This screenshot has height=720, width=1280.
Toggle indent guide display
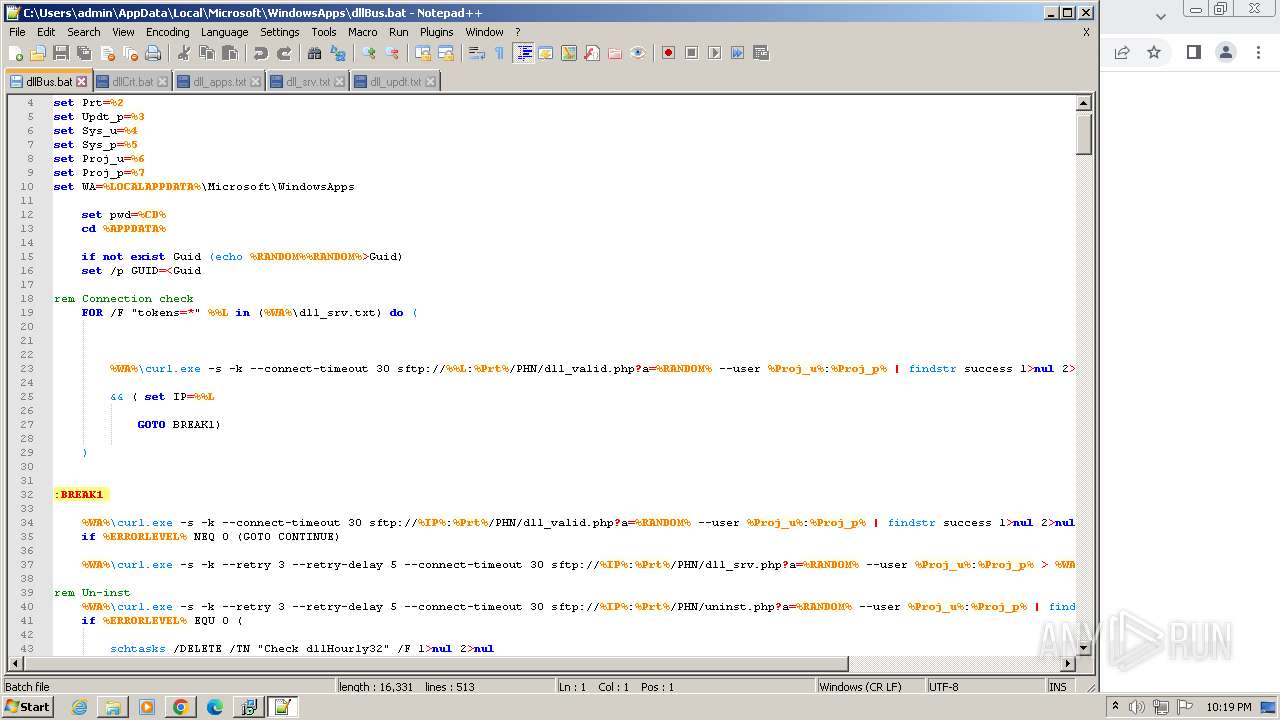point(523,53)
